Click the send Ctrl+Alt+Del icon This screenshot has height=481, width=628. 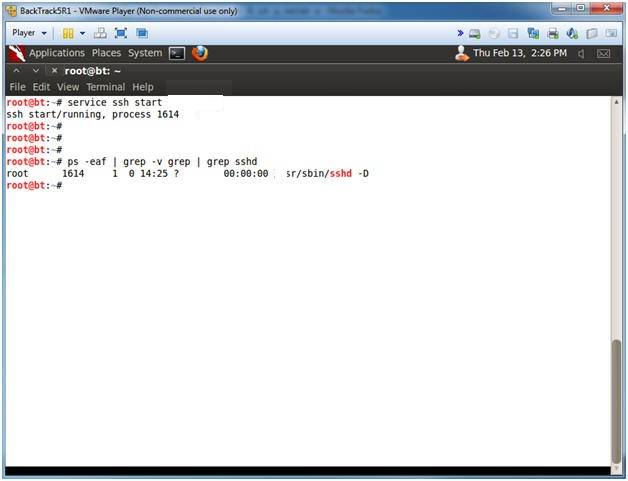click(100, 33)
